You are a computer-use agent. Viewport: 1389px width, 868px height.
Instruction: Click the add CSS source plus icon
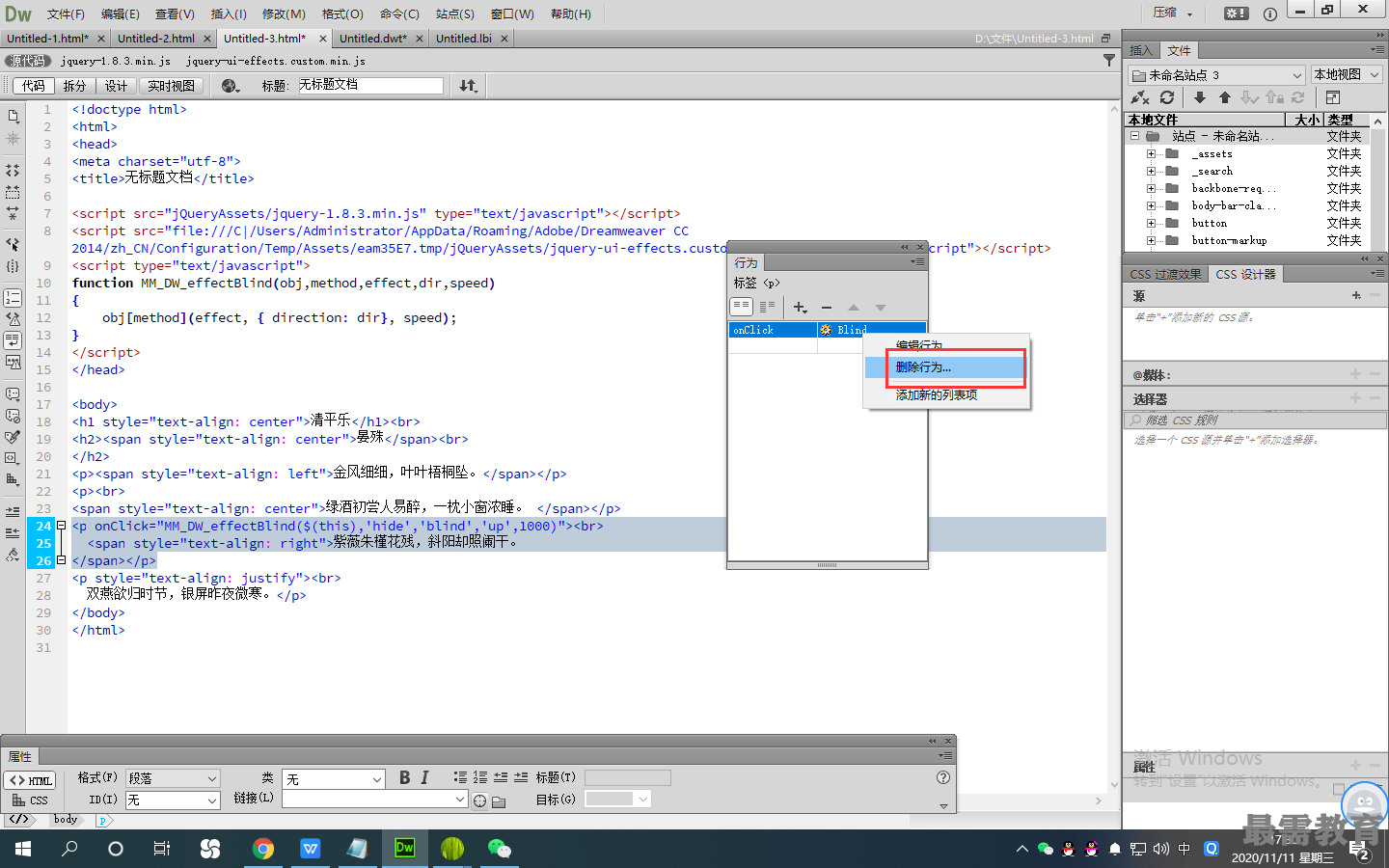(1356, 295)
